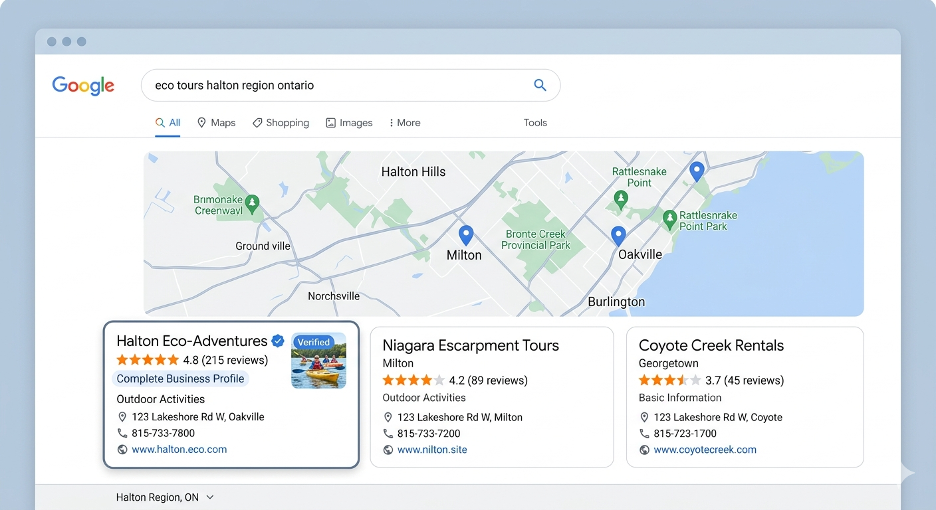
Task: Click the blue pin near Rattlesnake Point
Action: coord(697,171)
